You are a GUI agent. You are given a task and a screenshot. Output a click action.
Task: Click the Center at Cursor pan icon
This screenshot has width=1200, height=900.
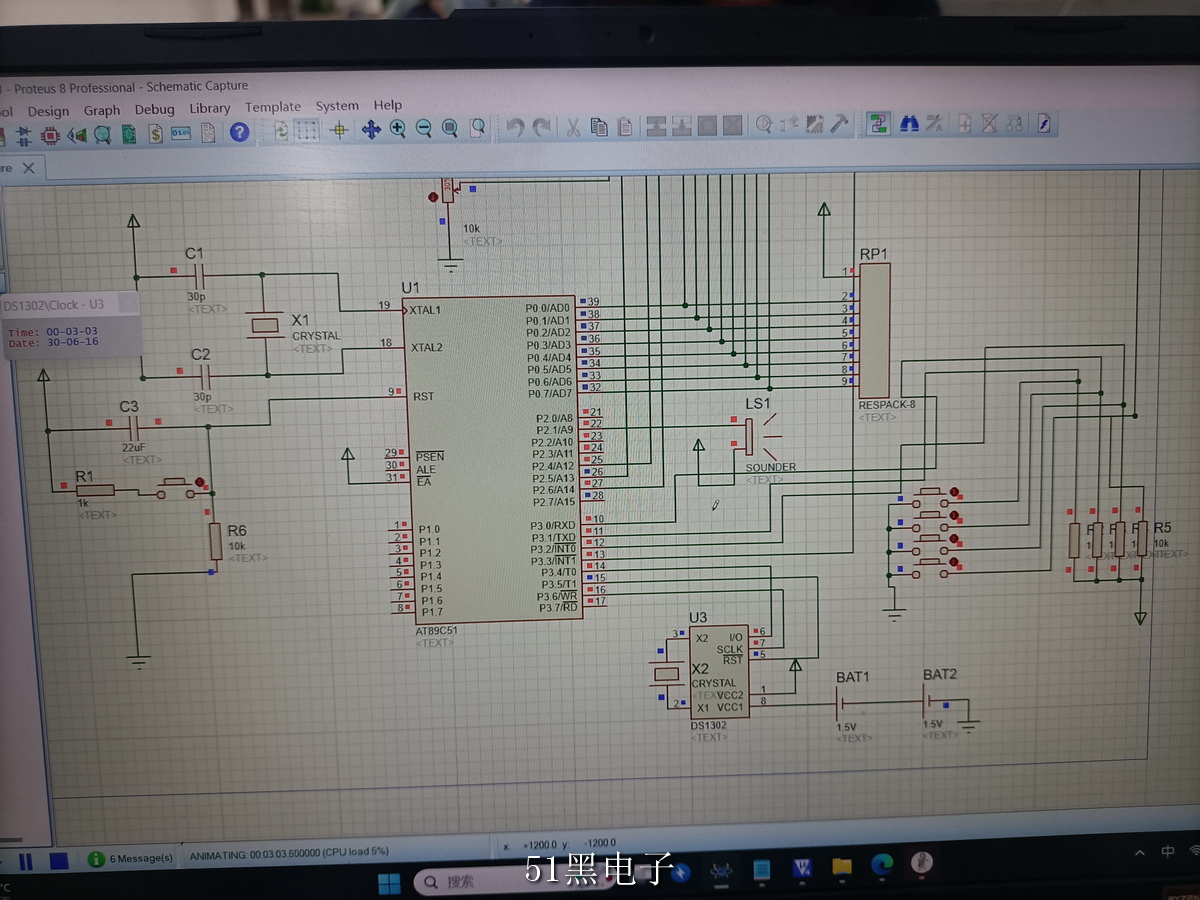pos(371,129)
